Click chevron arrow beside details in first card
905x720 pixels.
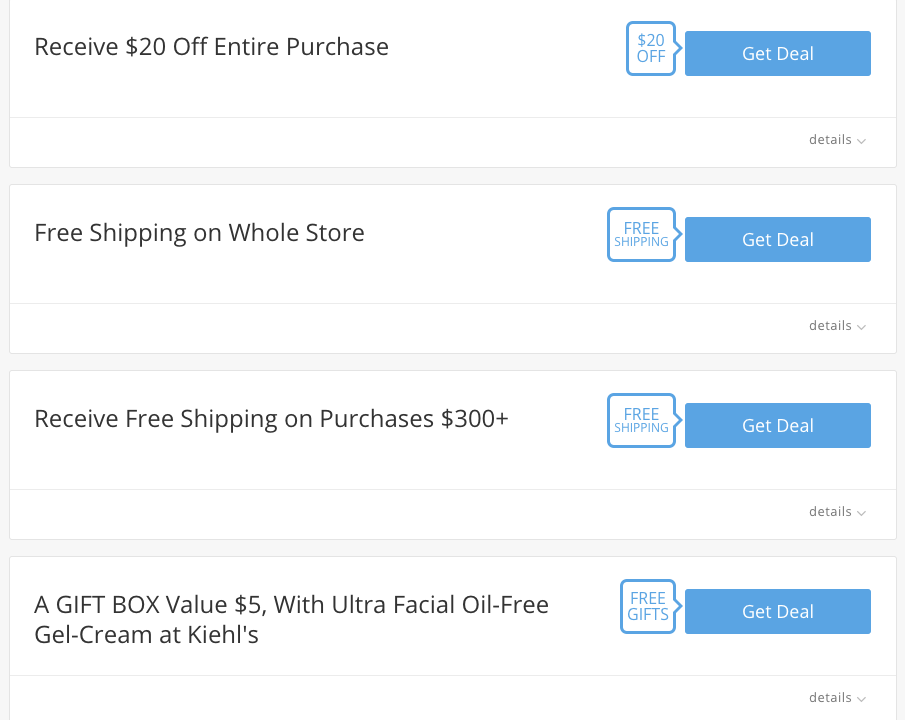pos(861,141)
